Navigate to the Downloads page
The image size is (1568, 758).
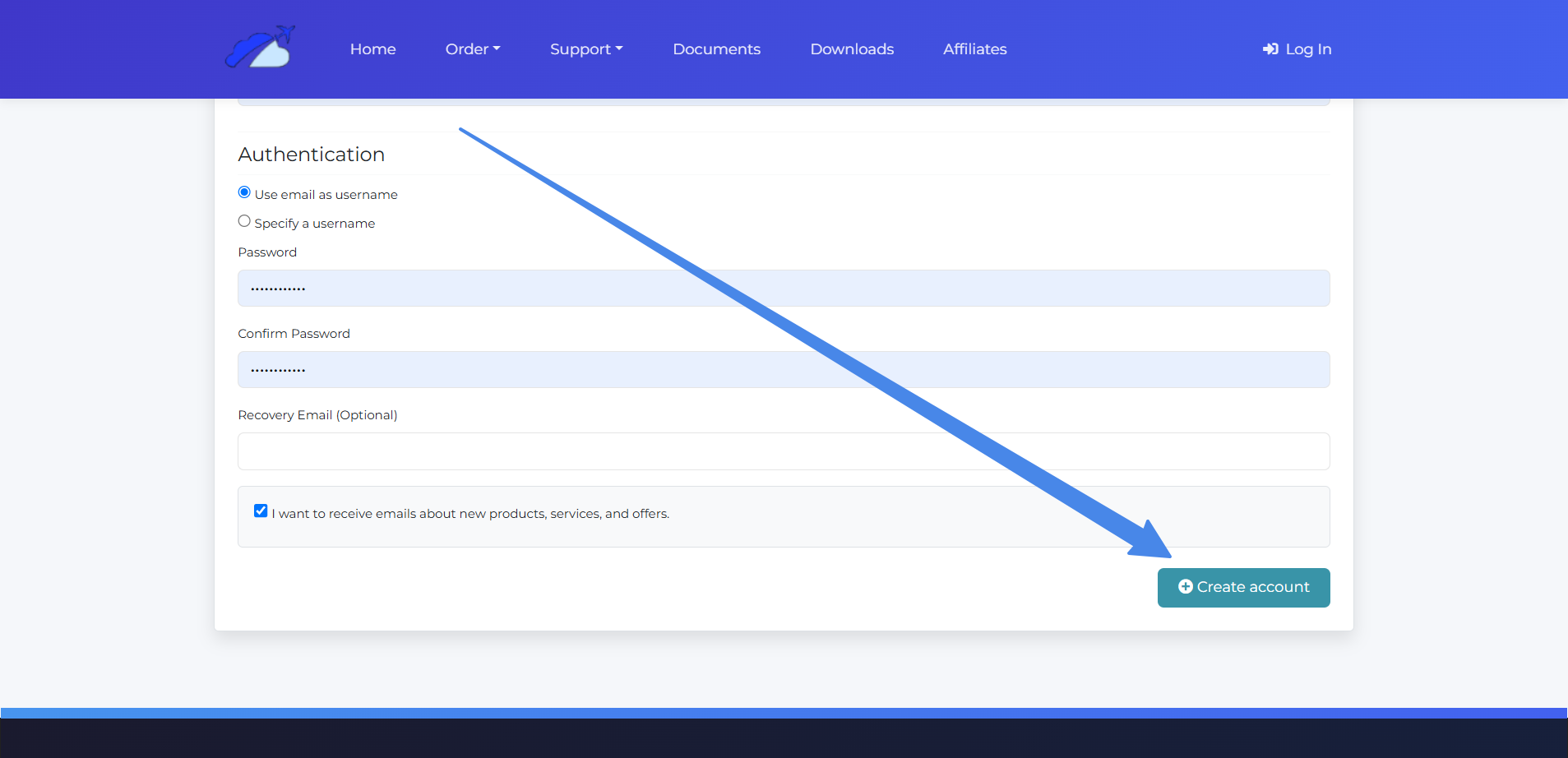pos(852,49)
